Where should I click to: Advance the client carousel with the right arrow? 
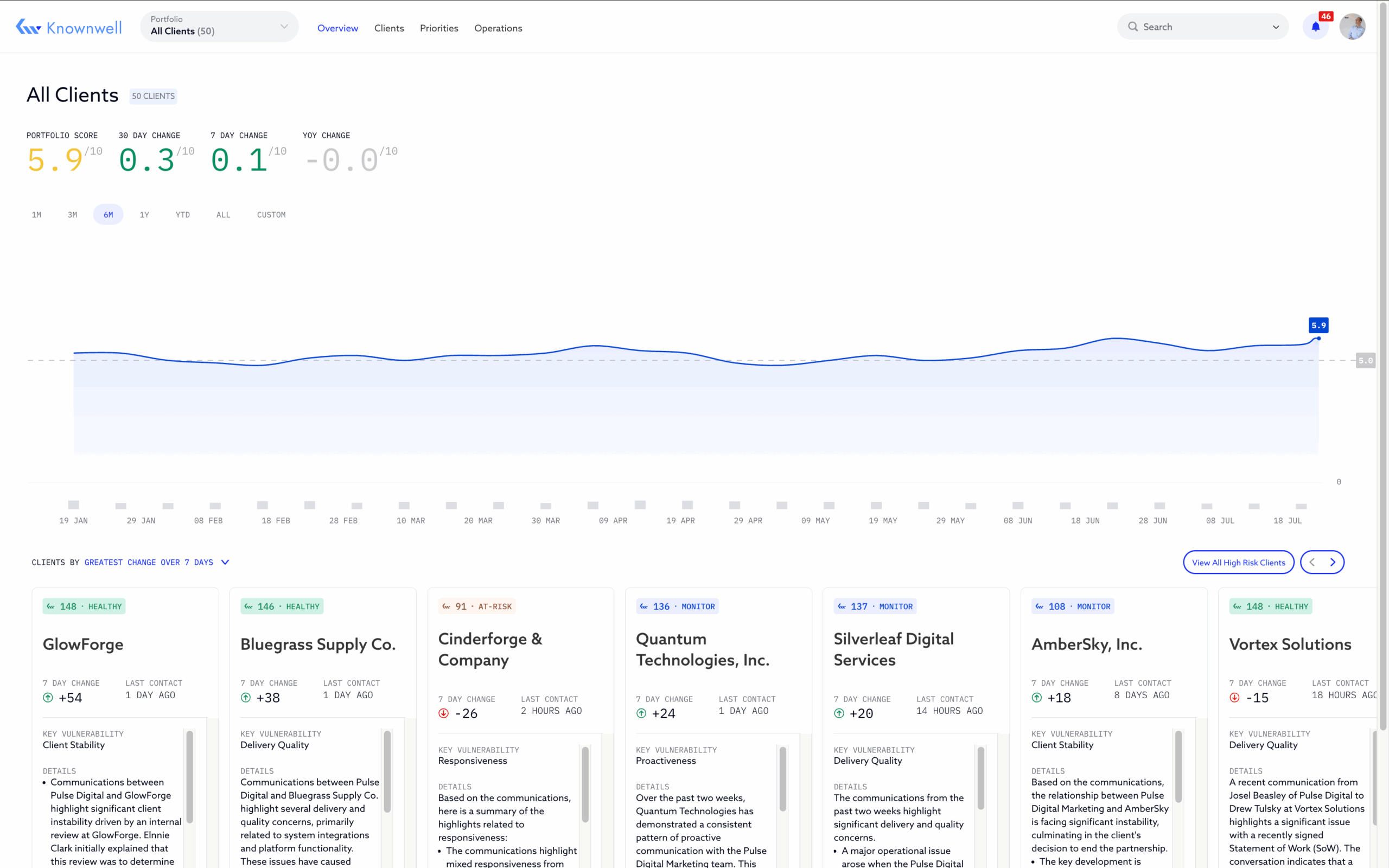pyautogui.click(x=1333, y=562)
